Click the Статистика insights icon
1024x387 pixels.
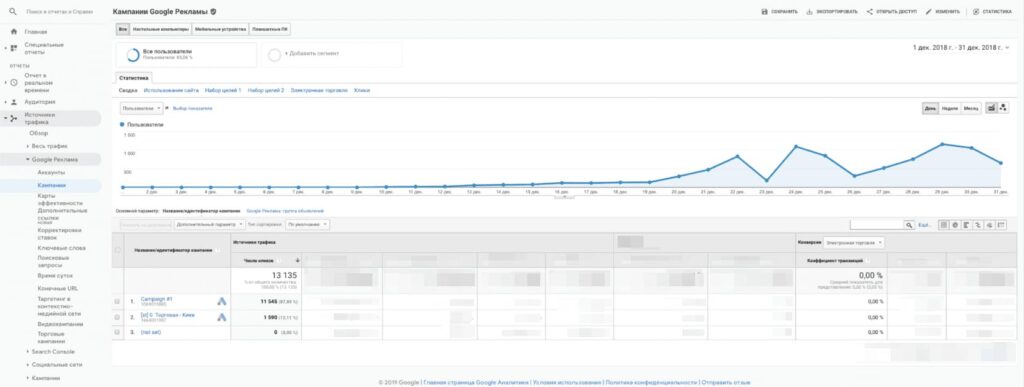(976, 12)
